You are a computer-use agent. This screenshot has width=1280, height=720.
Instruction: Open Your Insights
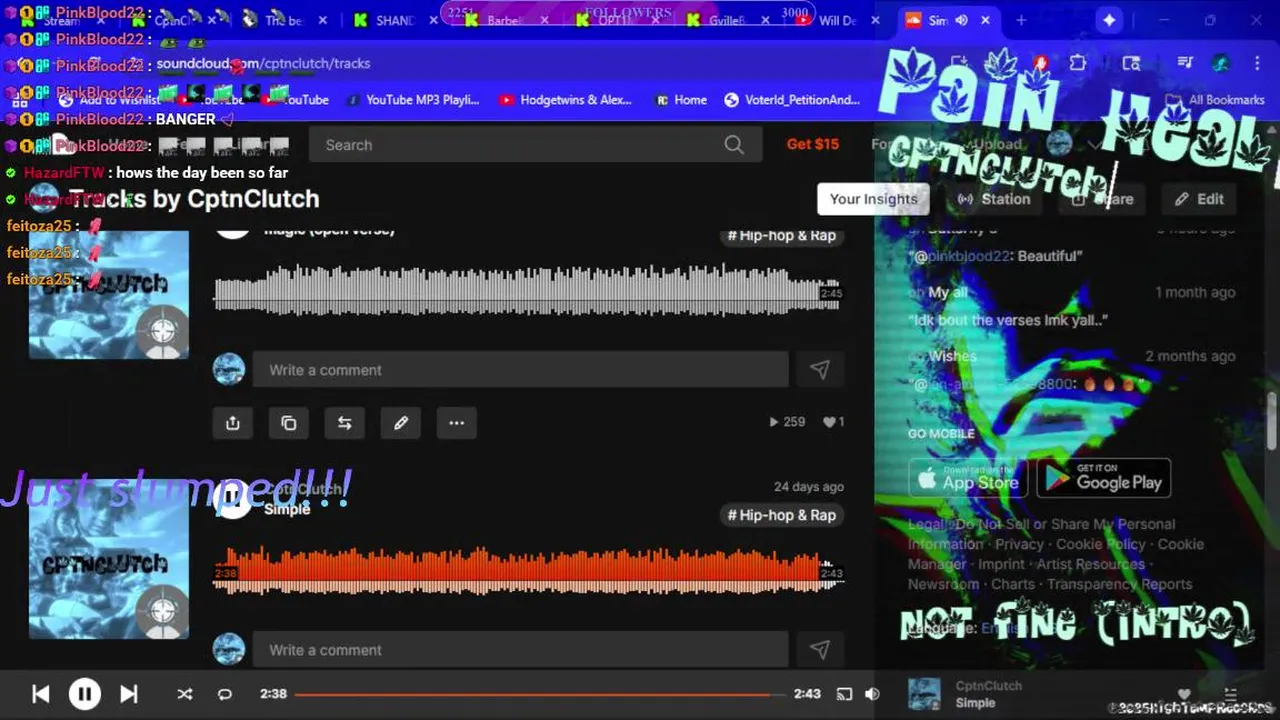[x=873, y=199]
